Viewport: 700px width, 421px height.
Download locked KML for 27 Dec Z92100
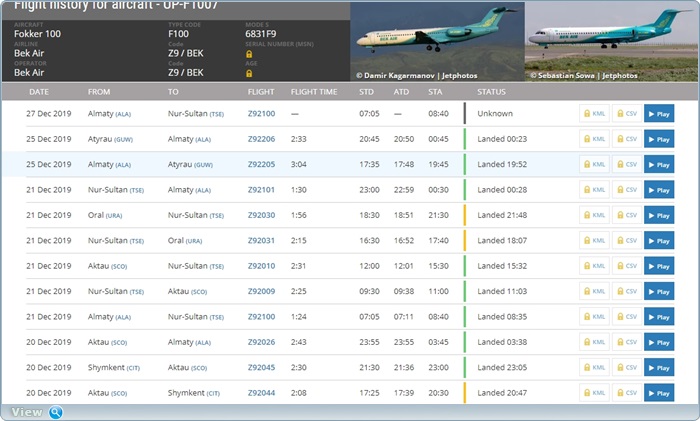click(x=594, y=113)
